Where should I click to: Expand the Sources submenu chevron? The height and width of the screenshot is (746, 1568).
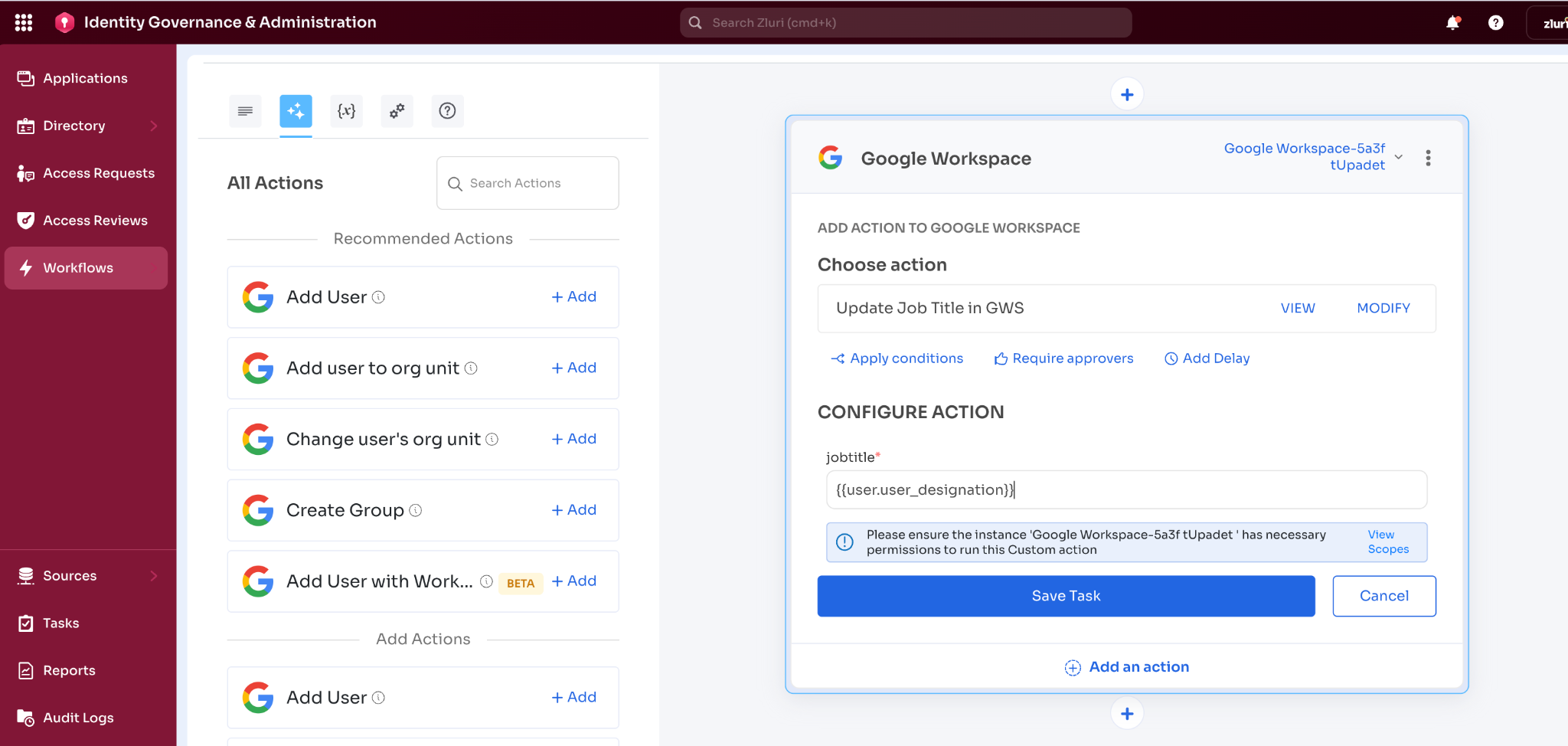click(x=154, y=576)
